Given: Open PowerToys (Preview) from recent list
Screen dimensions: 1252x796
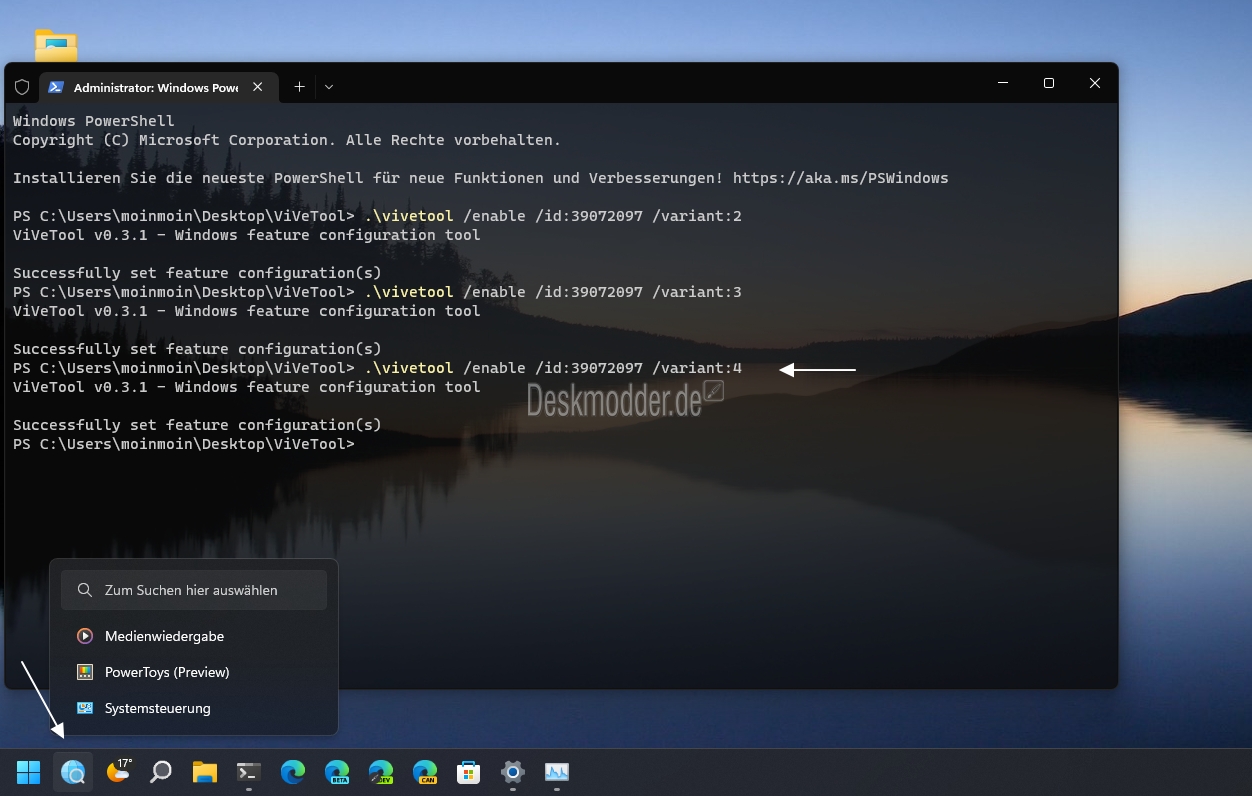Looking at the screenshot, I should coord(194,672).
